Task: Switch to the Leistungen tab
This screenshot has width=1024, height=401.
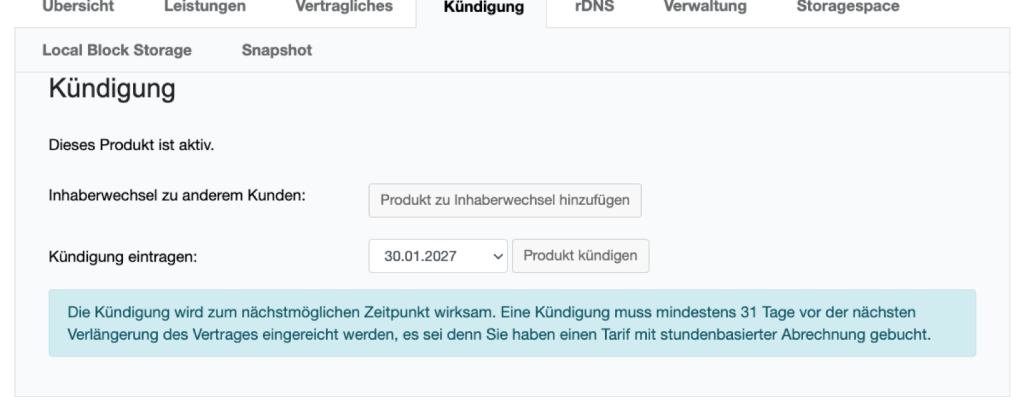Action: [x=205, y=7]
